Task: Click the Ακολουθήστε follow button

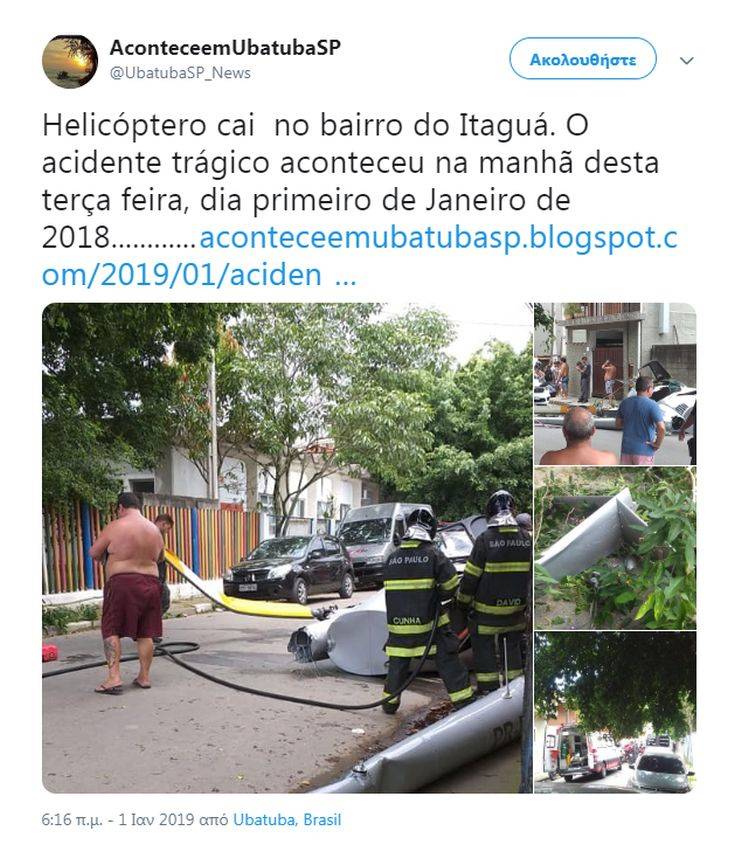Action: tap(583, 59)
